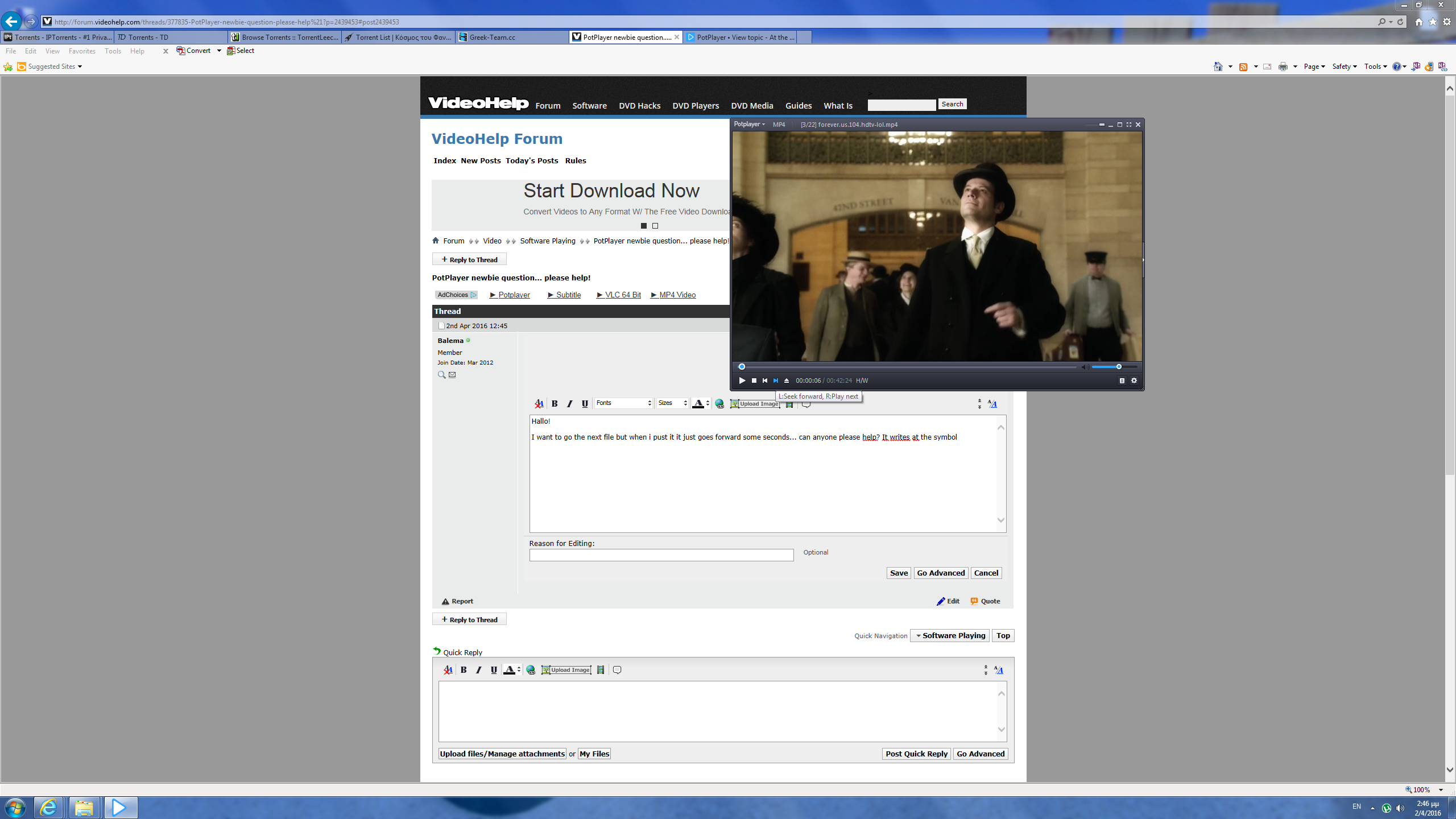Open the Software menu in VideoHelp header
1456x819 pixels.
(x=589, y=106)
